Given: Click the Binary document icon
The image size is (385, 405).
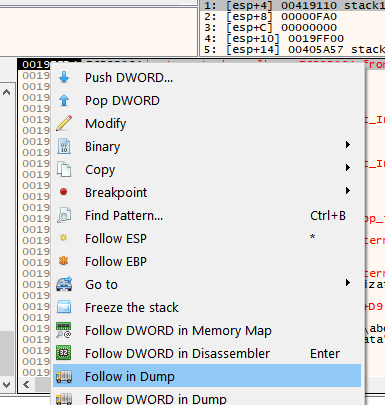Looking at the screenshot, I should [64, 146].
